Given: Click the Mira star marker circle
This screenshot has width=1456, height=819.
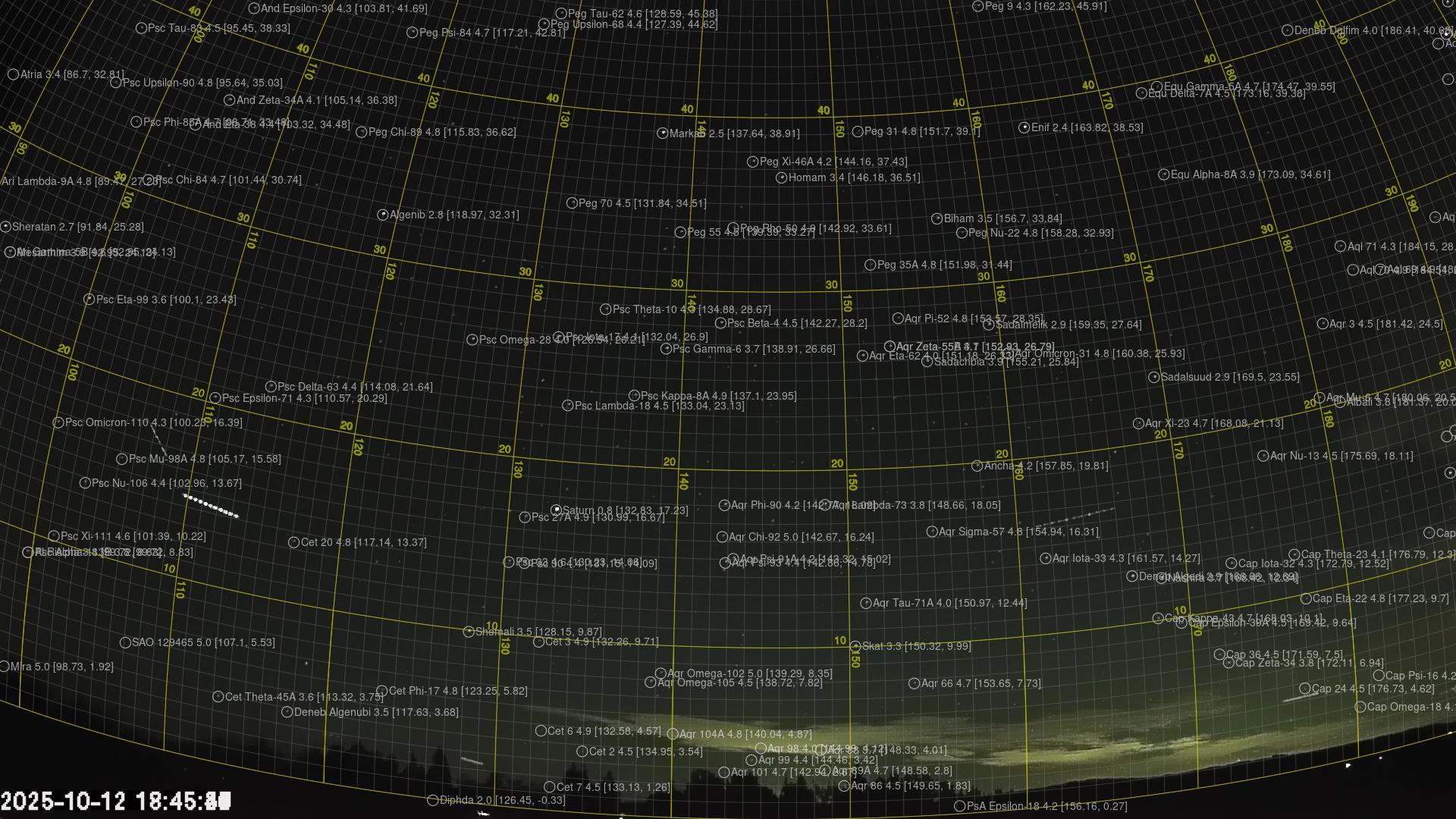Looking at the screenshot, I should pyautogui.click(x=4, y=667).
